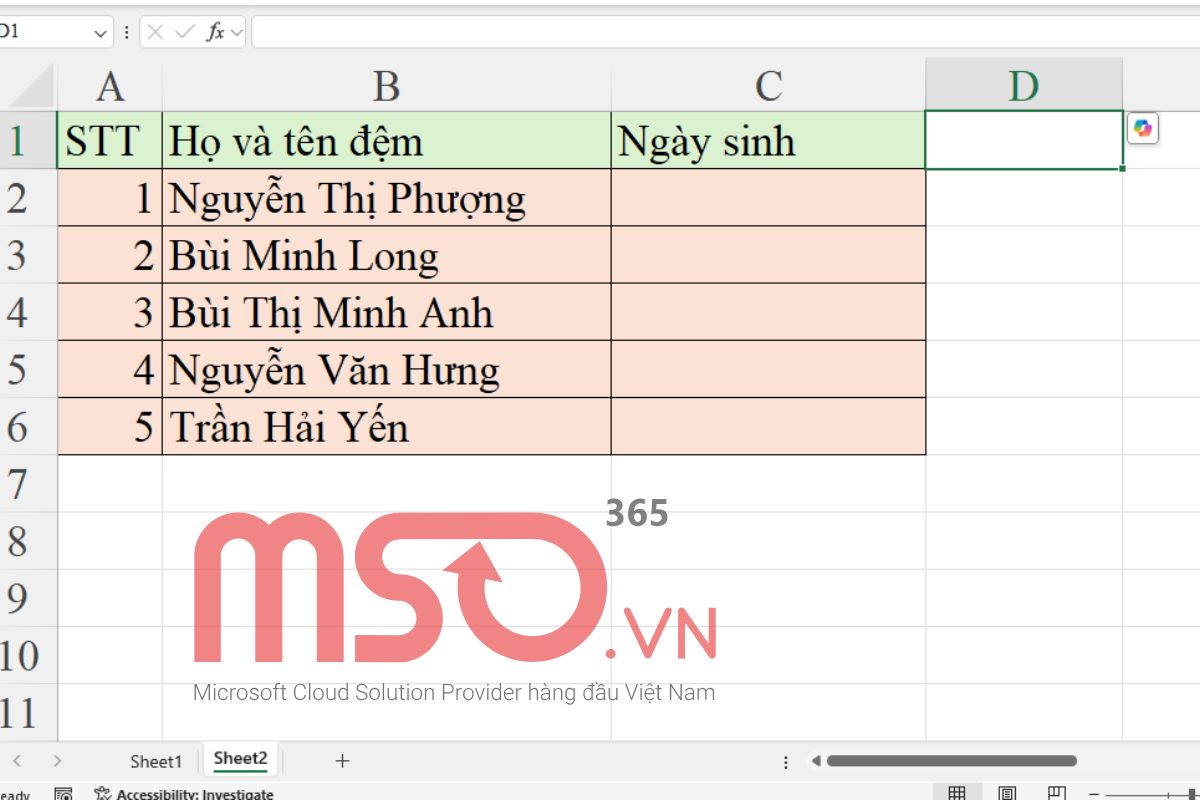Select column D header
The height and width of the screenshot is (800, 1200).
1023,86
